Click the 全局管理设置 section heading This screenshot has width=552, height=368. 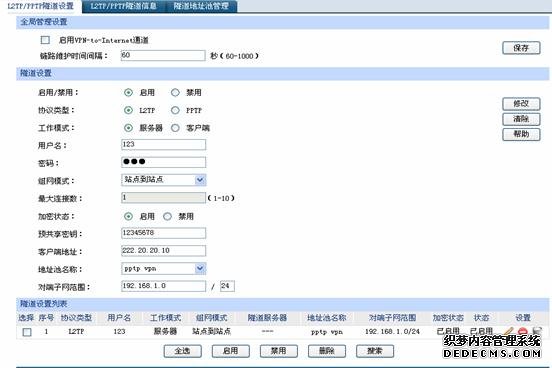pyautogui.click(x=43, y=22)
